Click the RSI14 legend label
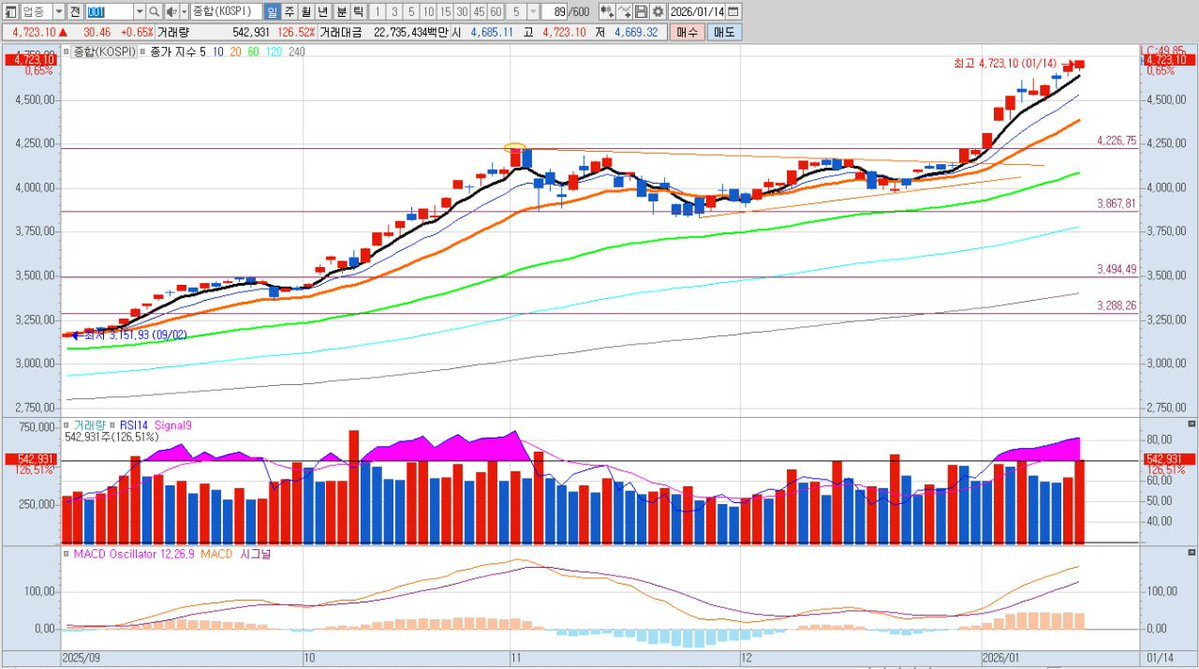This screenshot has height=669, width=1199. click(x=134, y=425)
